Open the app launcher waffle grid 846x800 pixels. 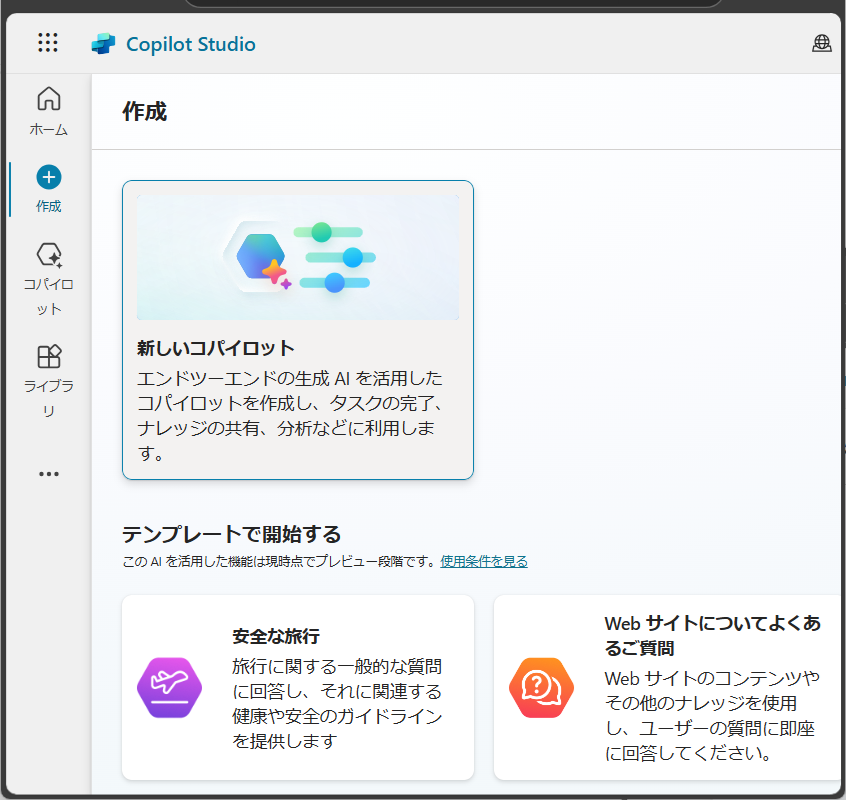[48, 43]
